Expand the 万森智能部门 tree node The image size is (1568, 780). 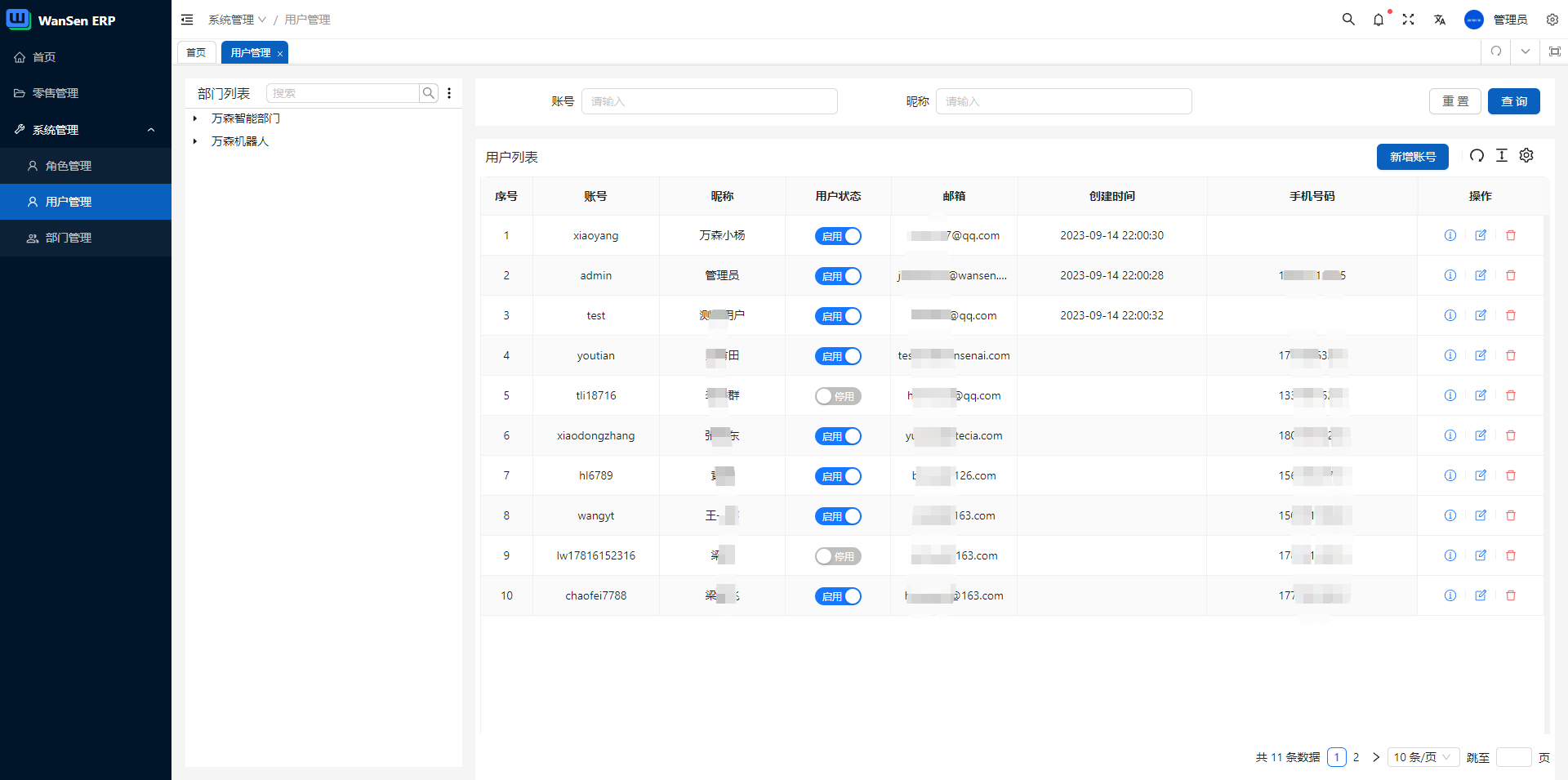pos(195,118)
